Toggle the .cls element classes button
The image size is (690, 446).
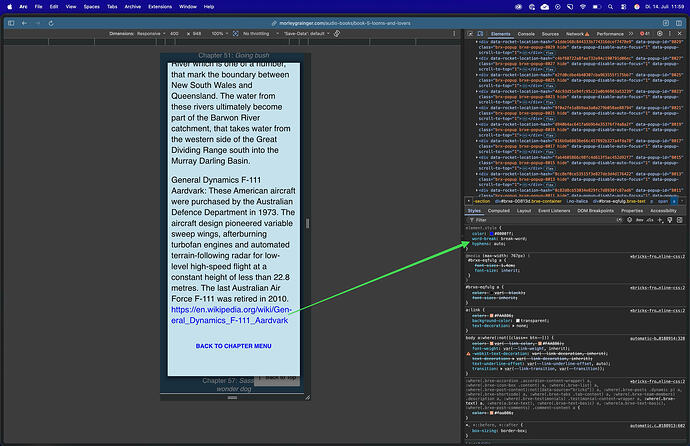coord(650,220)
